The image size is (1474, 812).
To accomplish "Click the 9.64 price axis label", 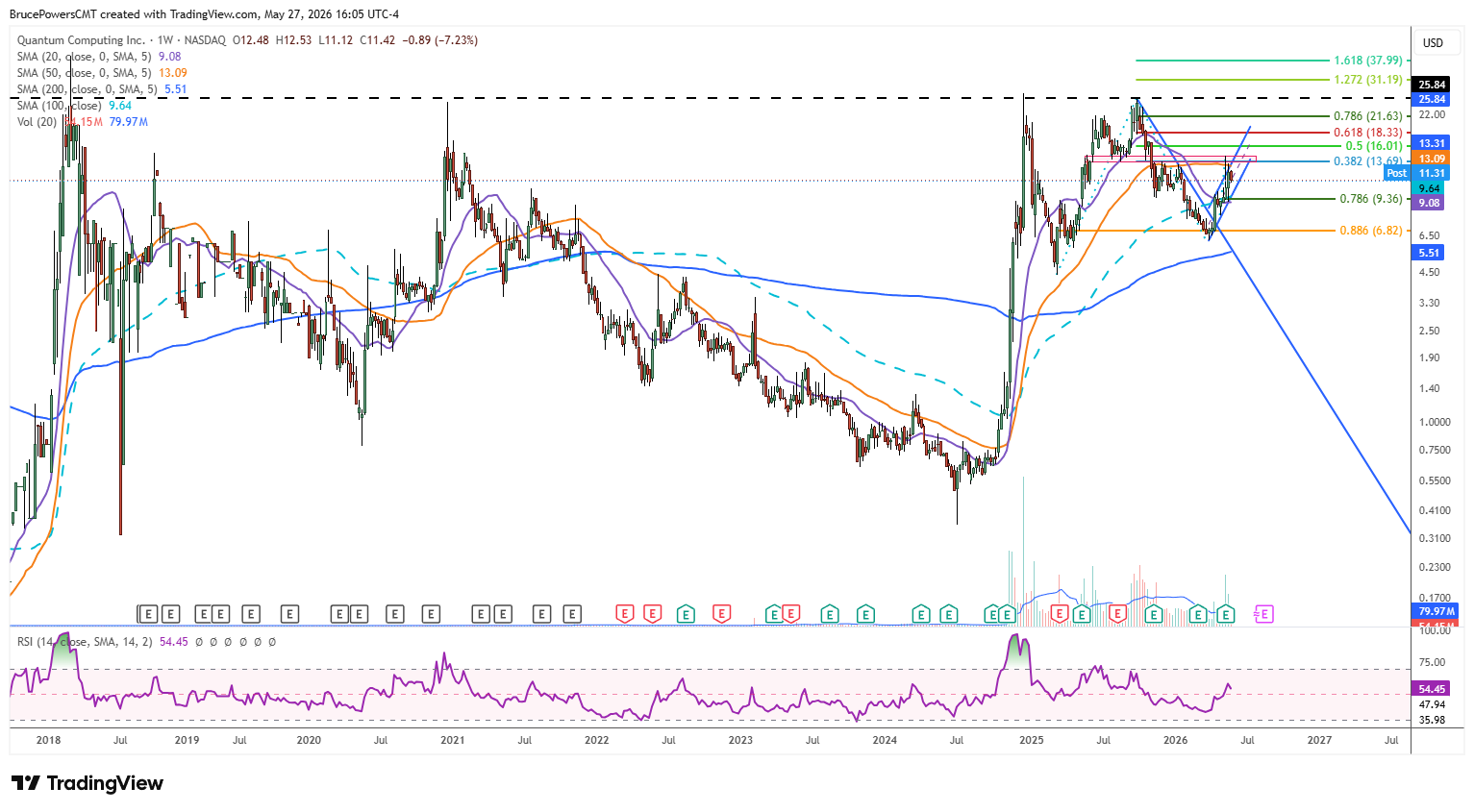I will (1430, 188).
